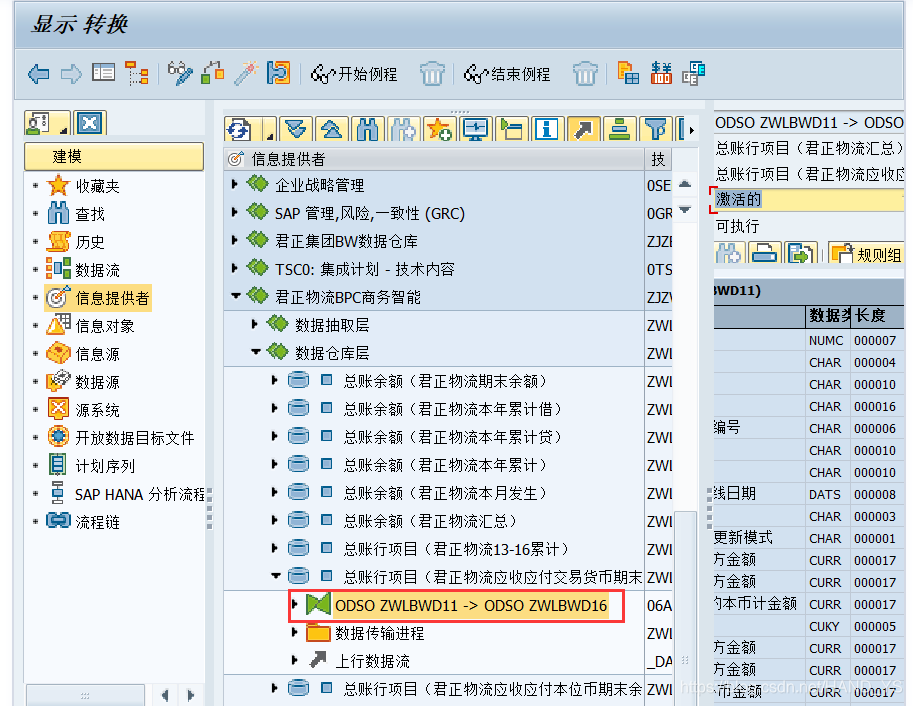Screen dimensions: 913x706
Task: Click the funnel filter icon in tree toolbar
Action: (x=655, y=129)
